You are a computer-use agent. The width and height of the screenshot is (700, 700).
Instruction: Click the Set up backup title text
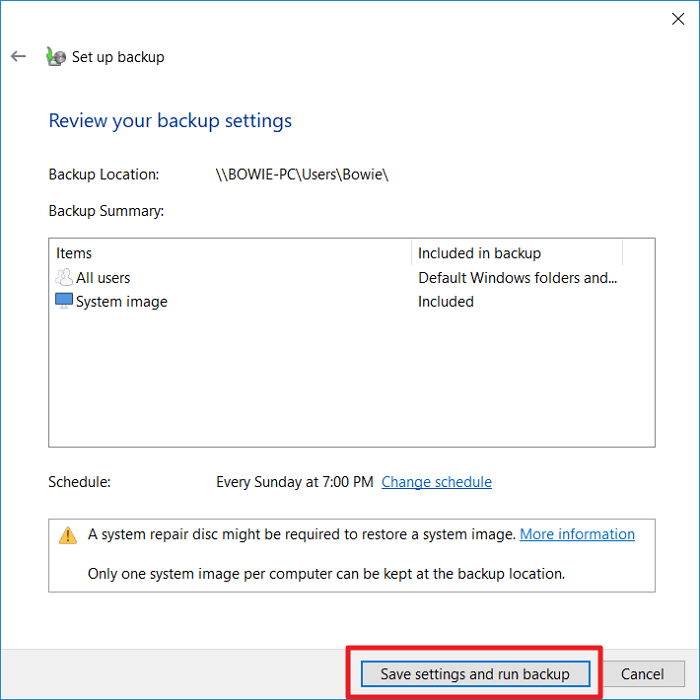(118, 57)
